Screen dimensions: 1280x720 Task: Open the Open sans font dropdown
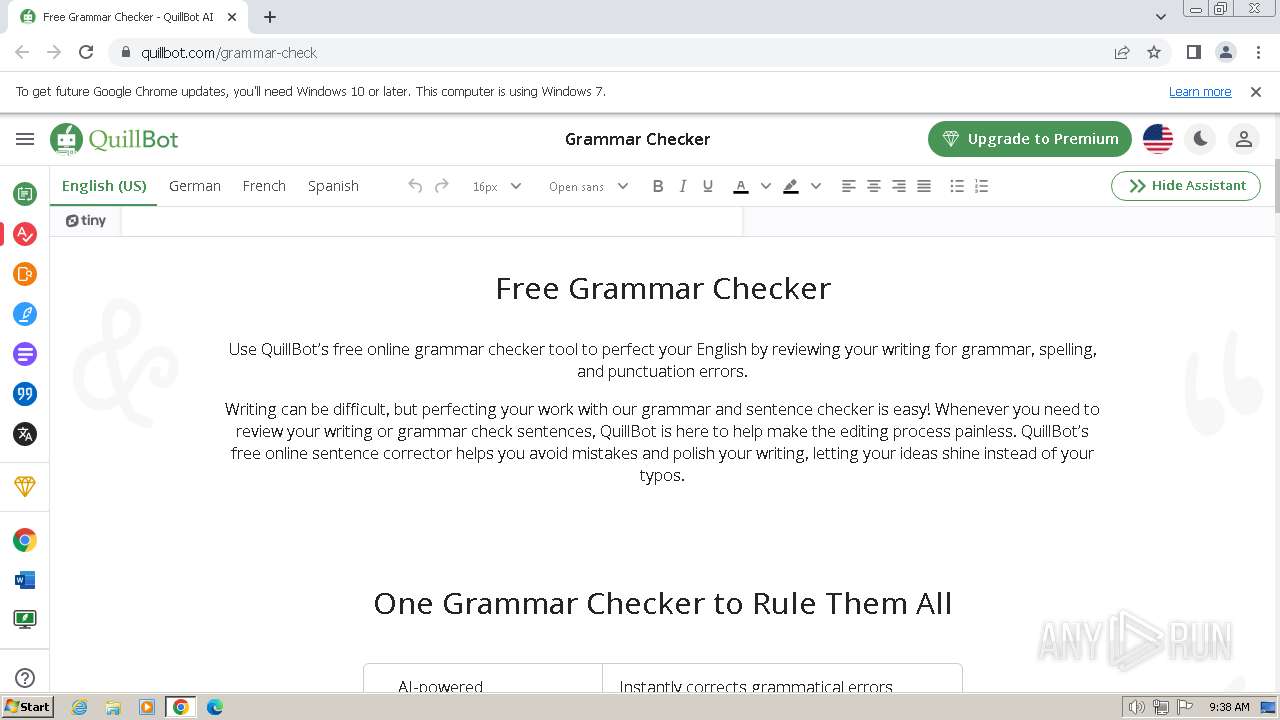588,186
